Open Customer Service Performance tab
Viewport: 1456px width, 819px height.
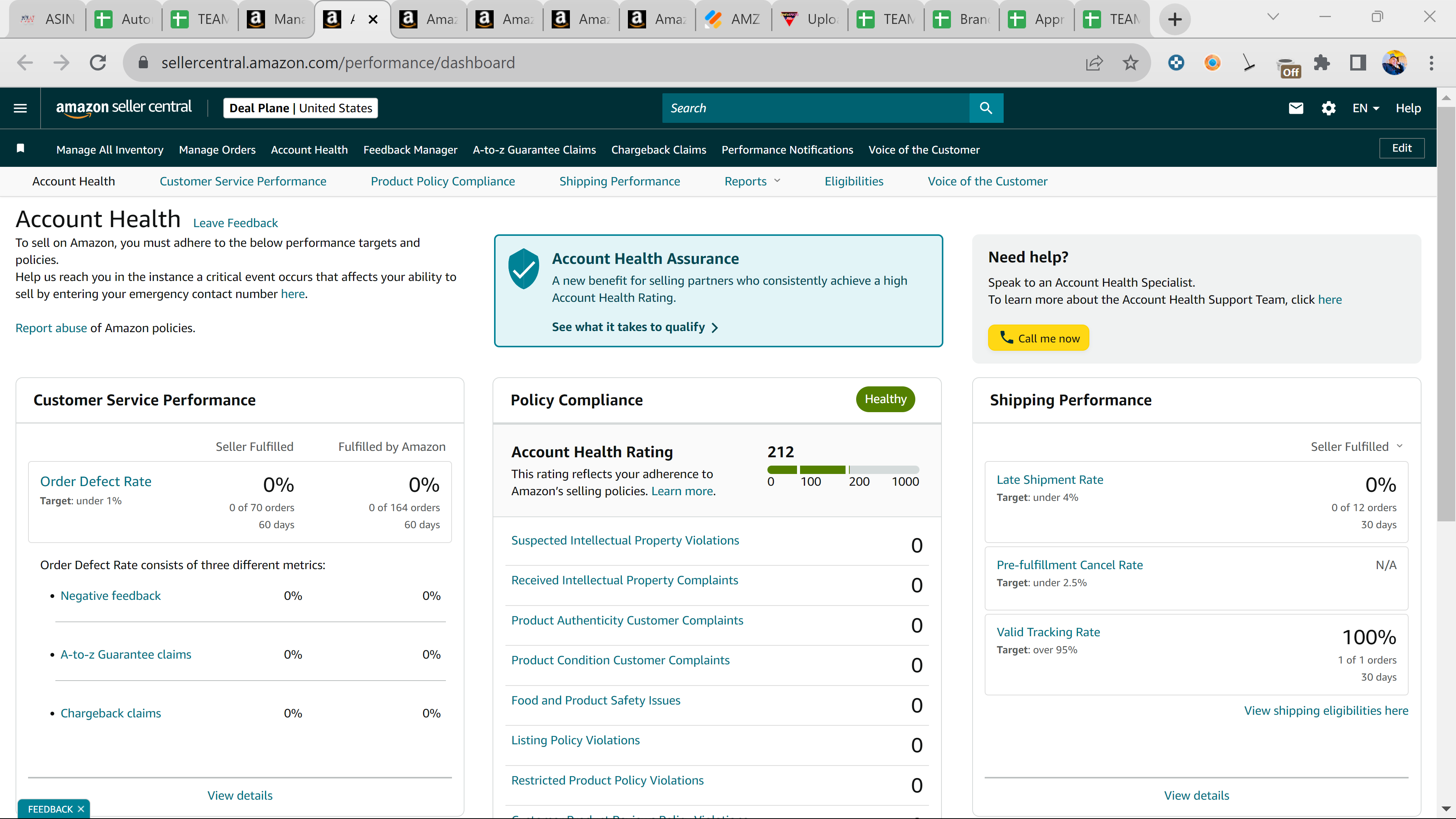point(243,182)
